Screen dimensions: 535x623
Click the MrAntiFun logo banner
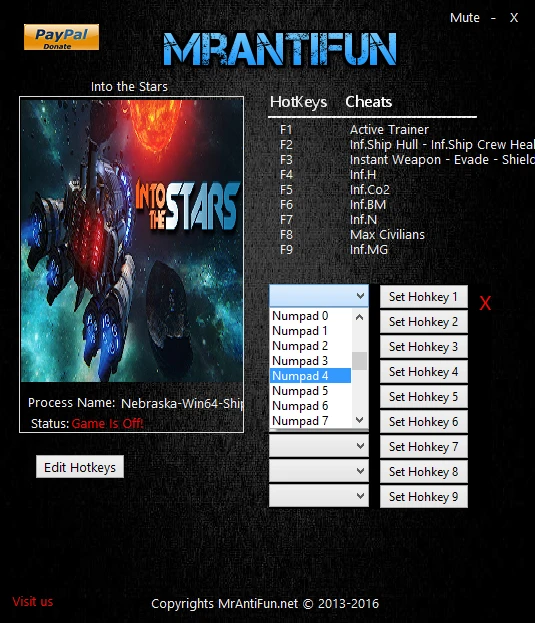(280, 49)
